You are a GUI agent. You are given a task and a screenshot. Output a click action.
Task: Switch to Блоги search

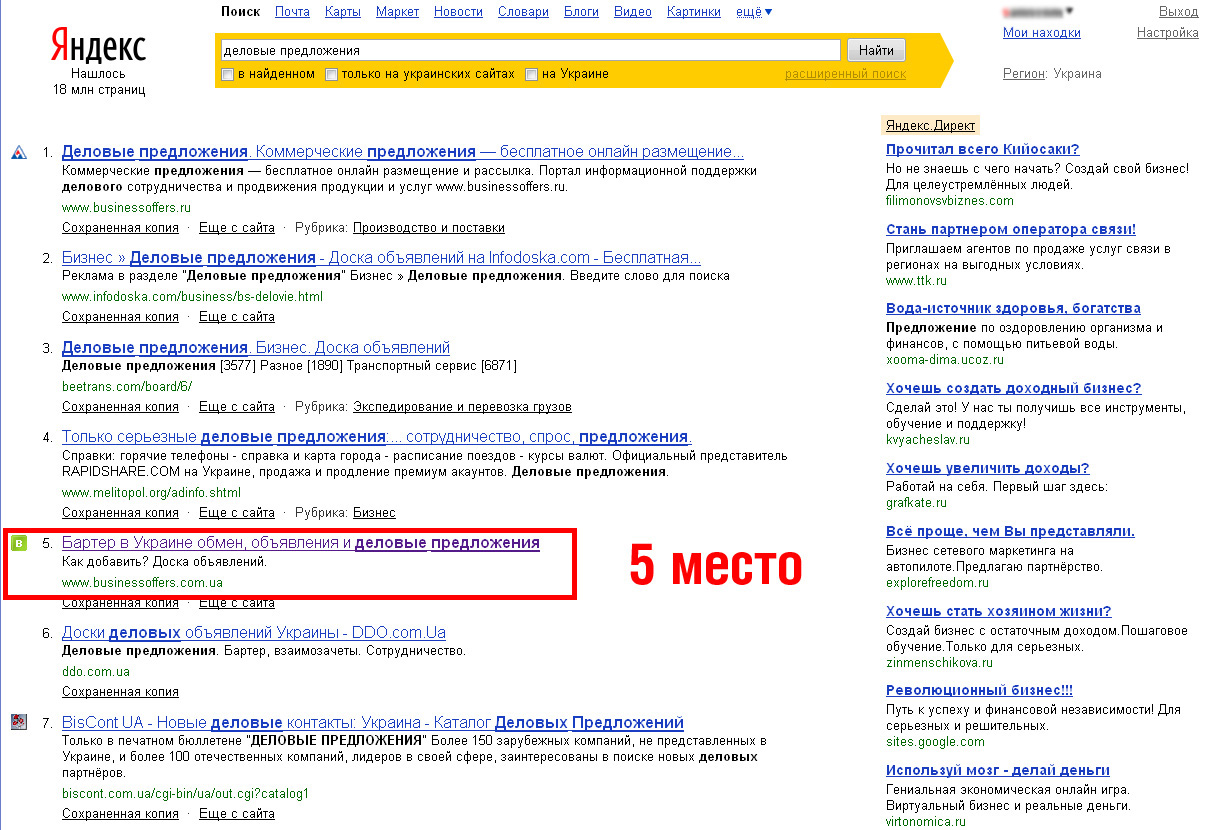(581, 12)
